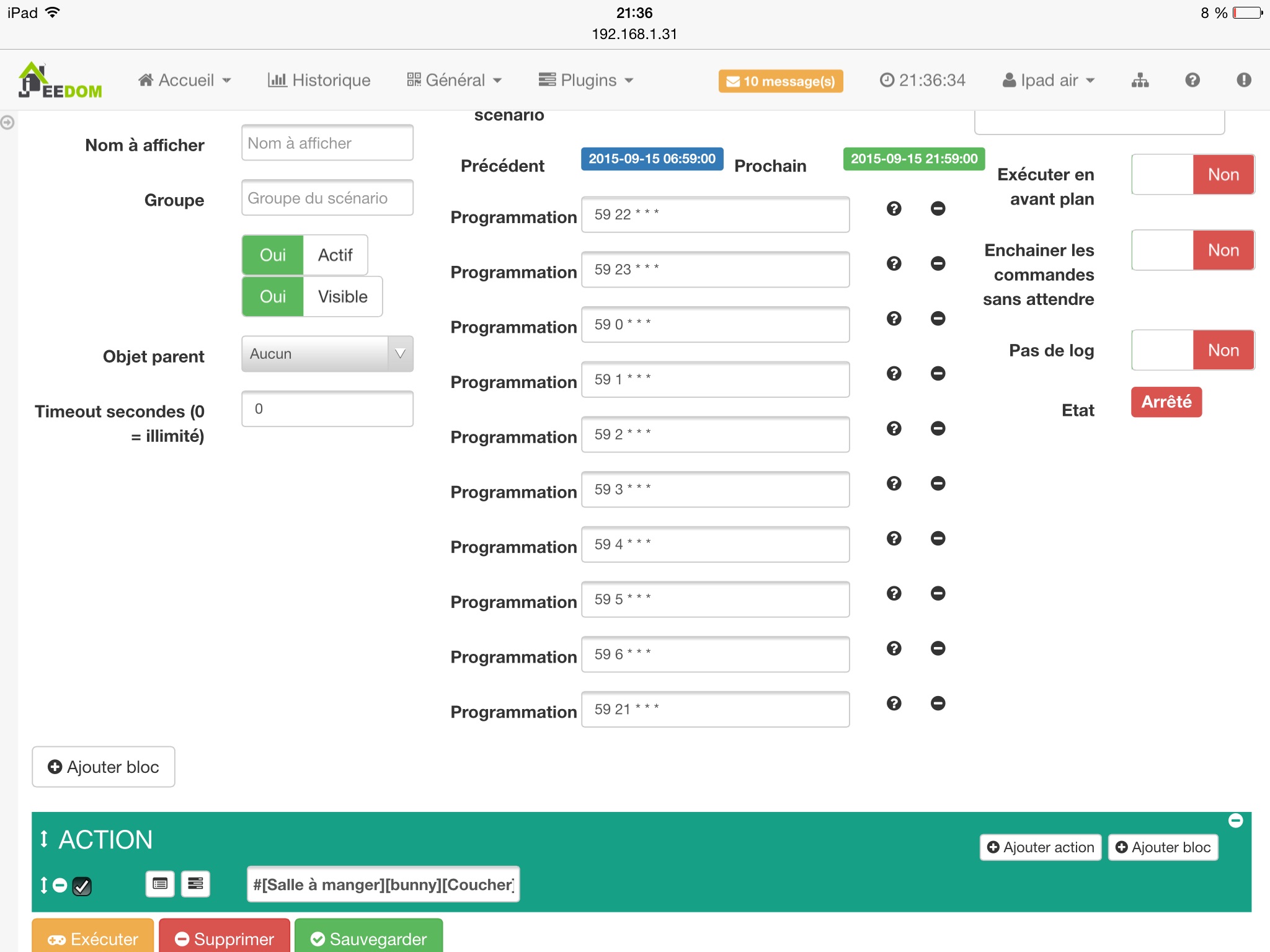Click the Précédent date badge
This screenshot has height=952, width=1270.
(652, 159)
